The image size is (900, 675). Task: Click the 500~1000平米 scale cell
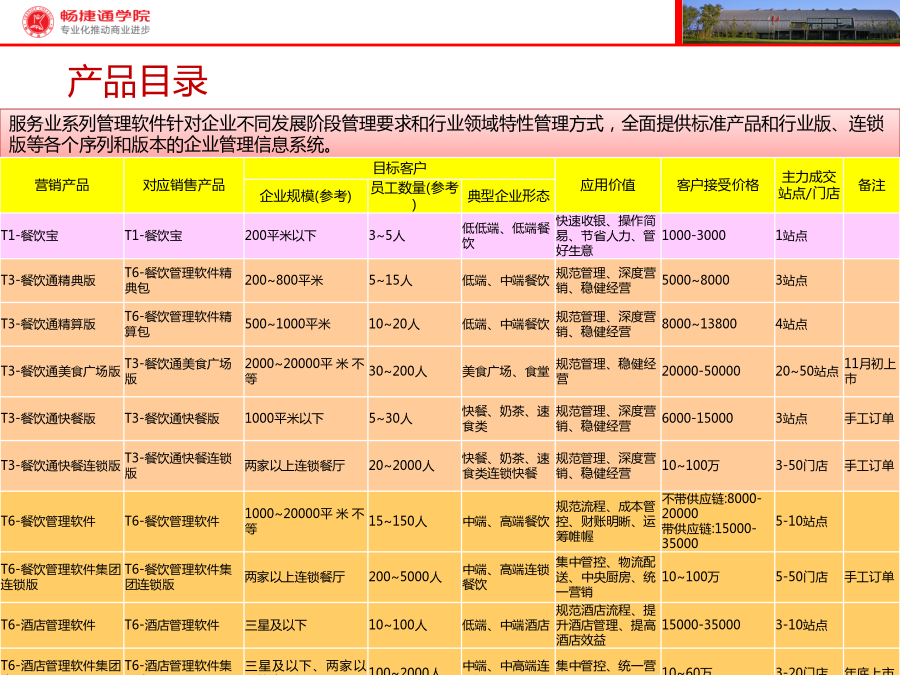pyautogui.click(x=305, y=324)
